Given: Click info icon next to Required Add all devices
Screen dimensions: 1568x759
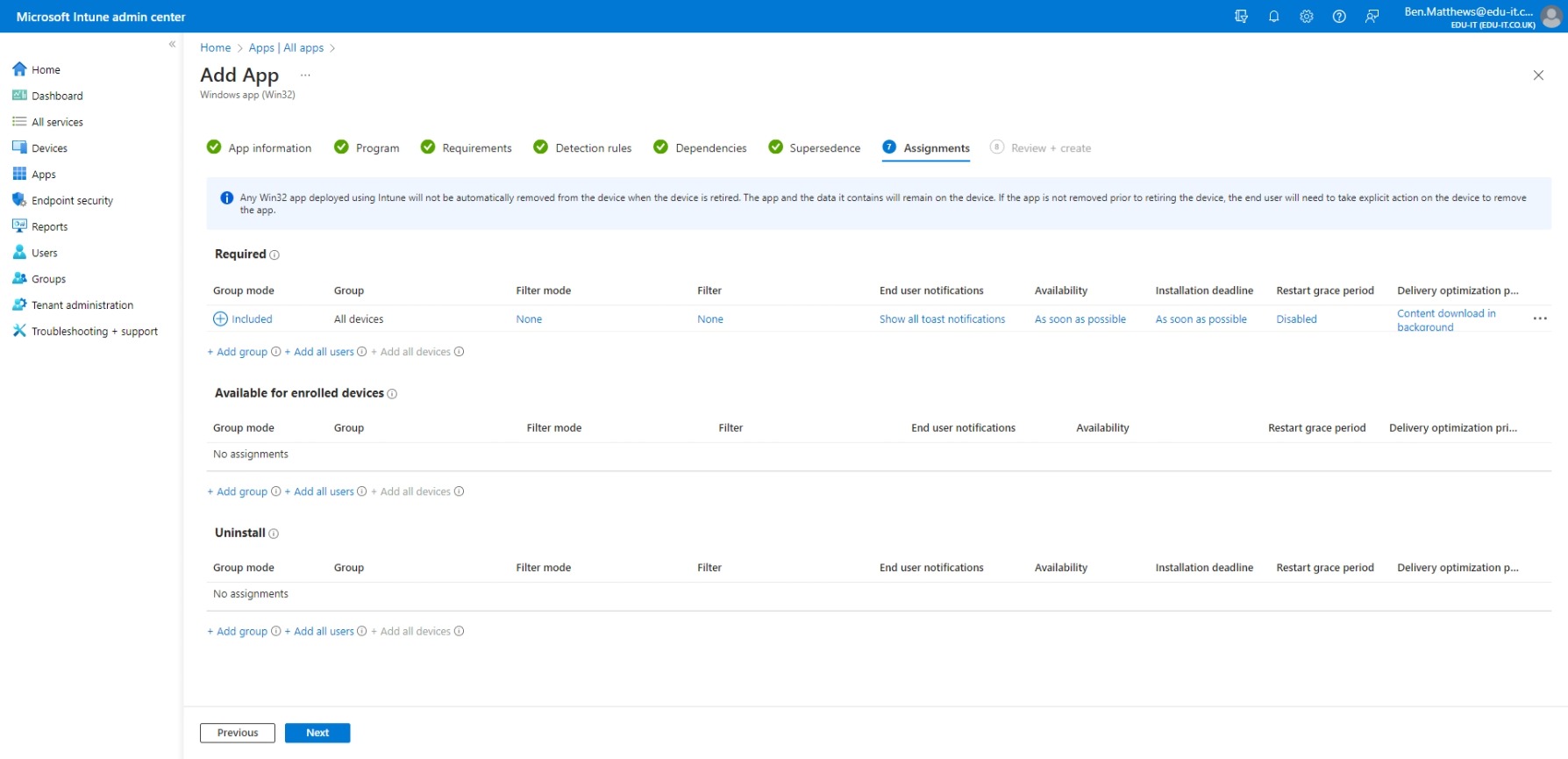Looking at the screenshot, I should [x=459, y=352].
